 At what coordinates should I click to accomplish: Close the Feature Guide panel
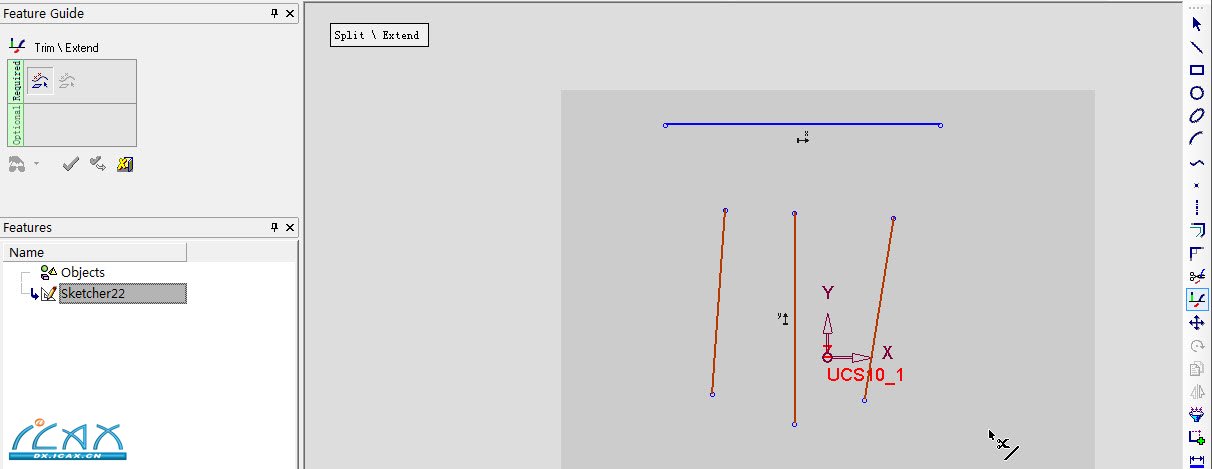tap(290, 13)
